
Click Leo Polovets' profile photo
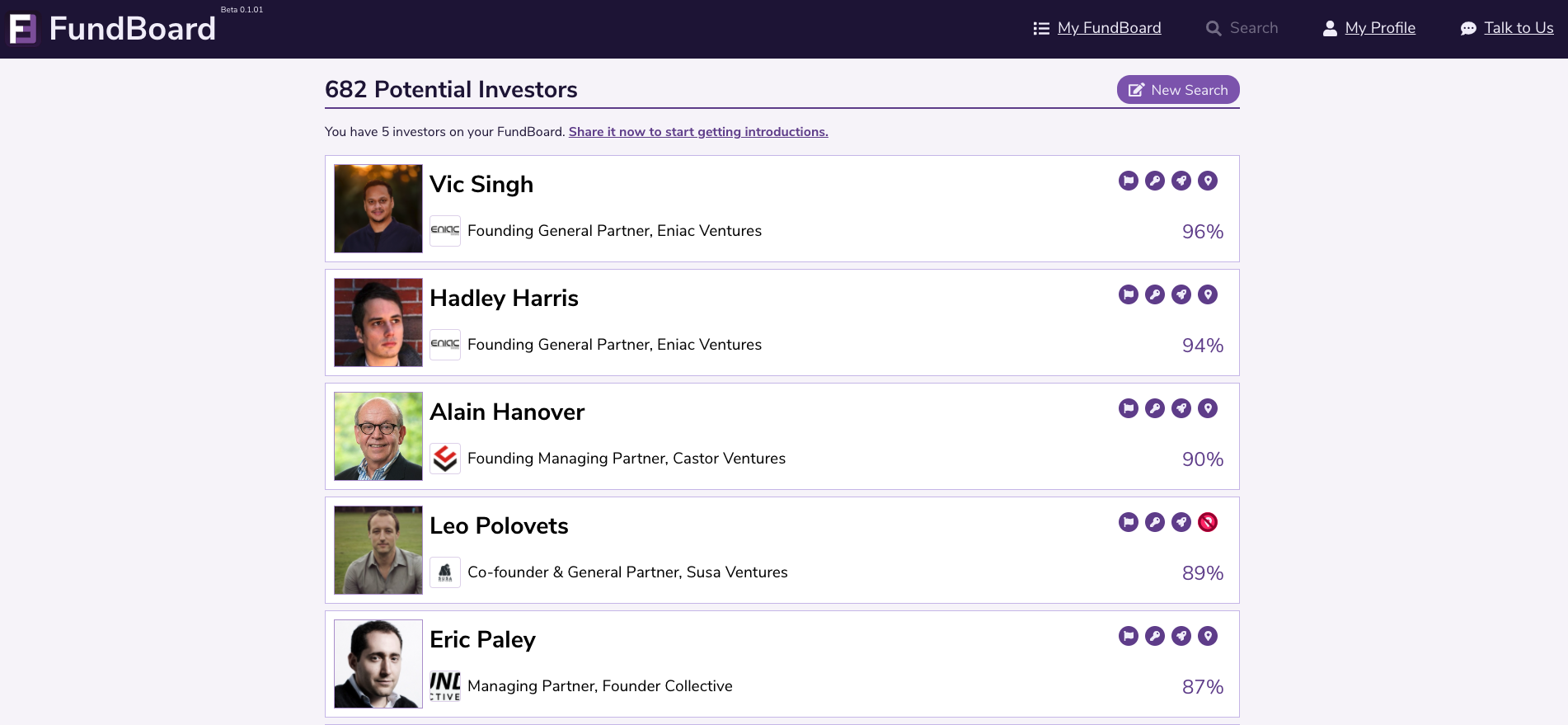(378, 550)
